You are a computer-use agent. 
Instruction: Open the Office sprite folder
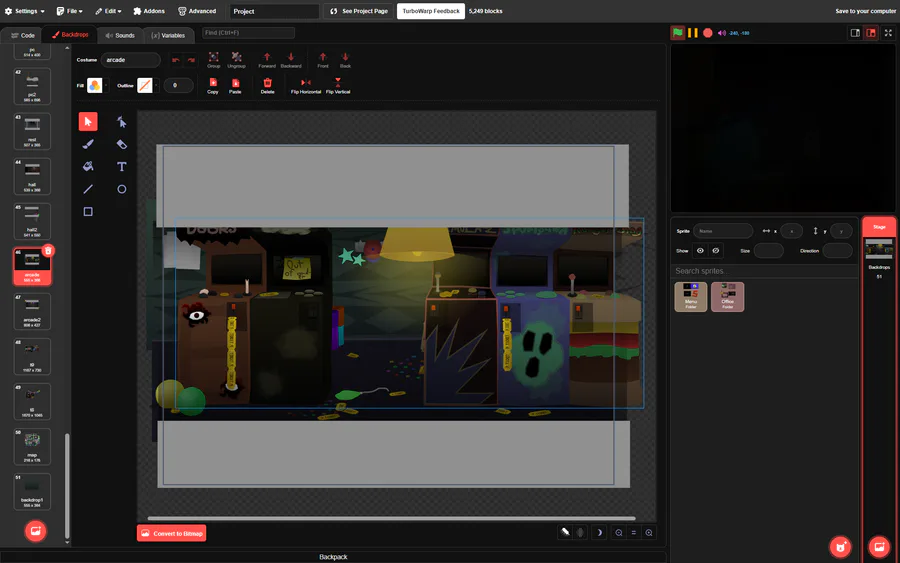[727, 297]
